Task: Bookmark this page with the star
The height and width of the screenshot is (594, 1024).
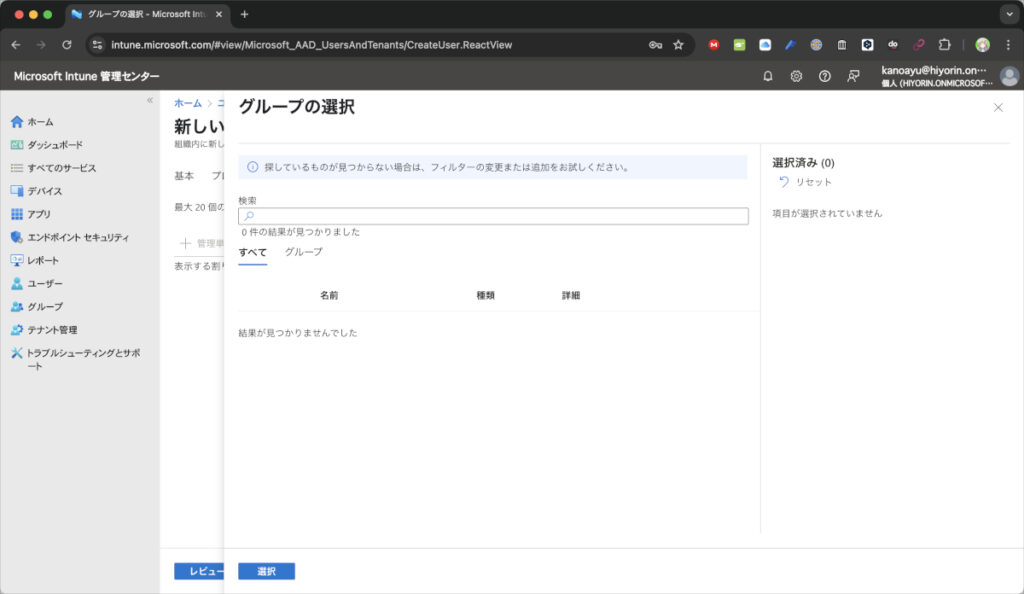Action: (x=679, y=45)
